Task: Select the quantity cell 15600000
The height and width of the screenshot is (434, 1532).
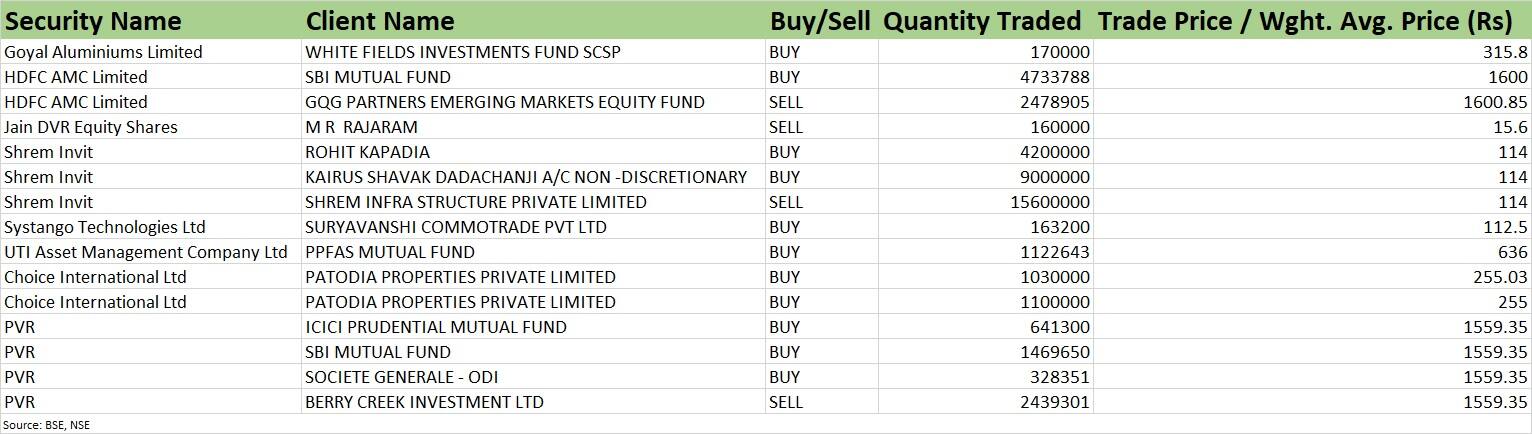Action: 986,202
